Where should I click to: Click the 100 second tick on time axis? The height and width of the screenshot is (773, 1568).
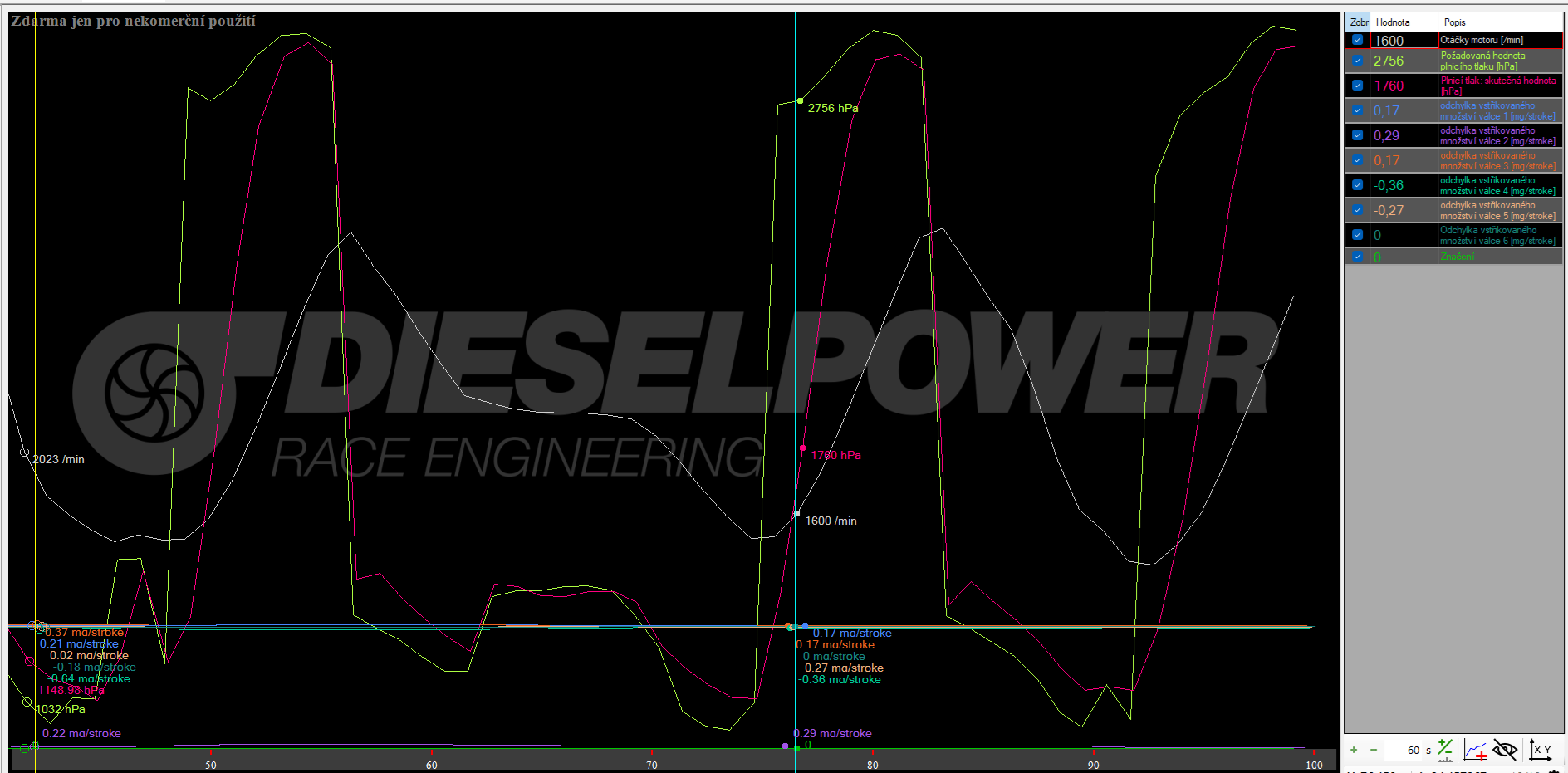(x=1314, y=765)
